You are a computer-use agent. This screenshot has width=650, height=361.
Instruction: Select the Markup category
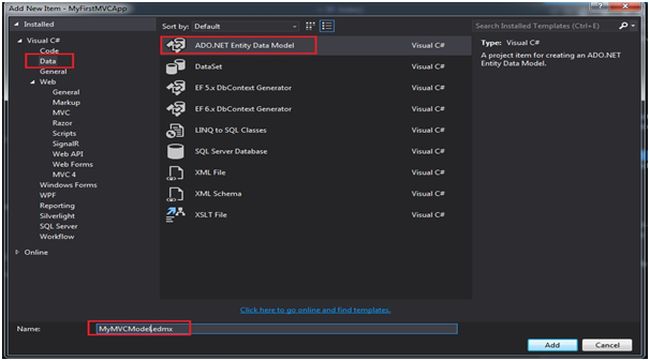pos(66,102)
